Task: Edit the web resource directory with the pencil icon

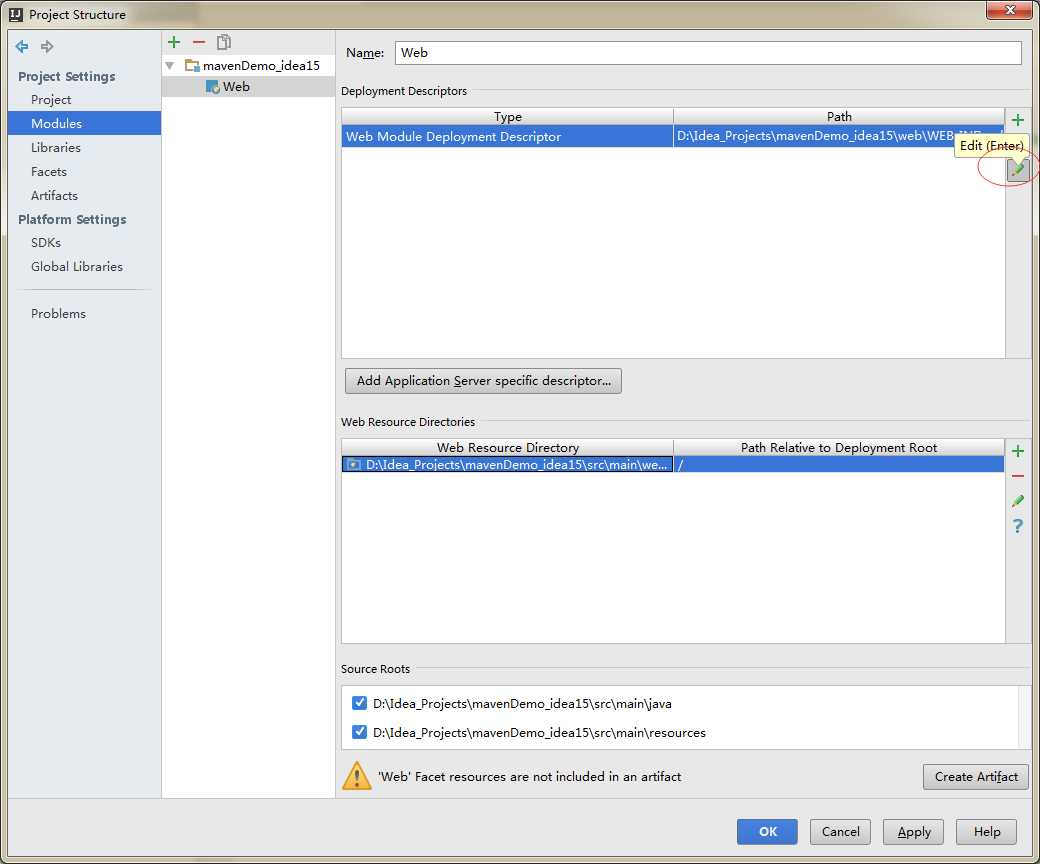Action: [1017, 501]
